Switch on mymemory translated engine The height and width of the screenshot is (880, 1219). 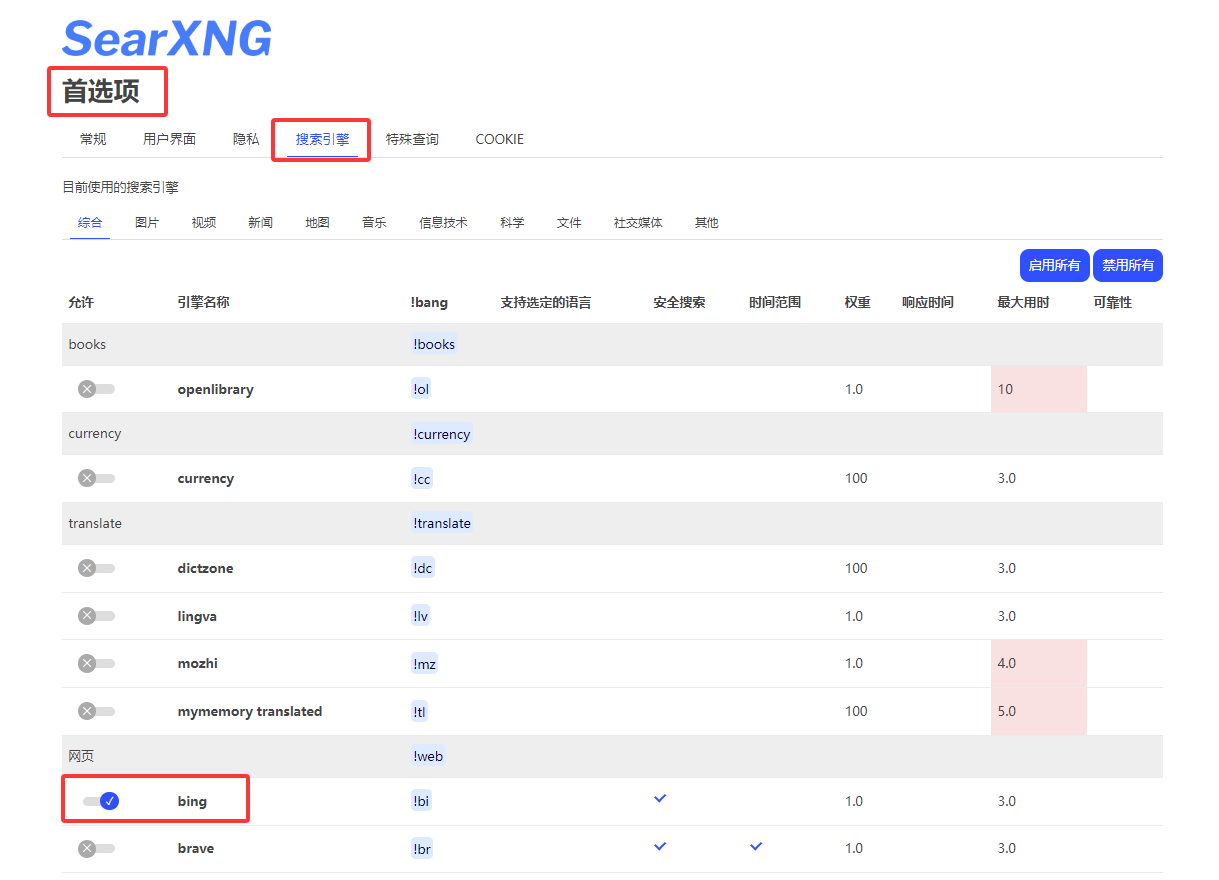(x=97, y=711)
